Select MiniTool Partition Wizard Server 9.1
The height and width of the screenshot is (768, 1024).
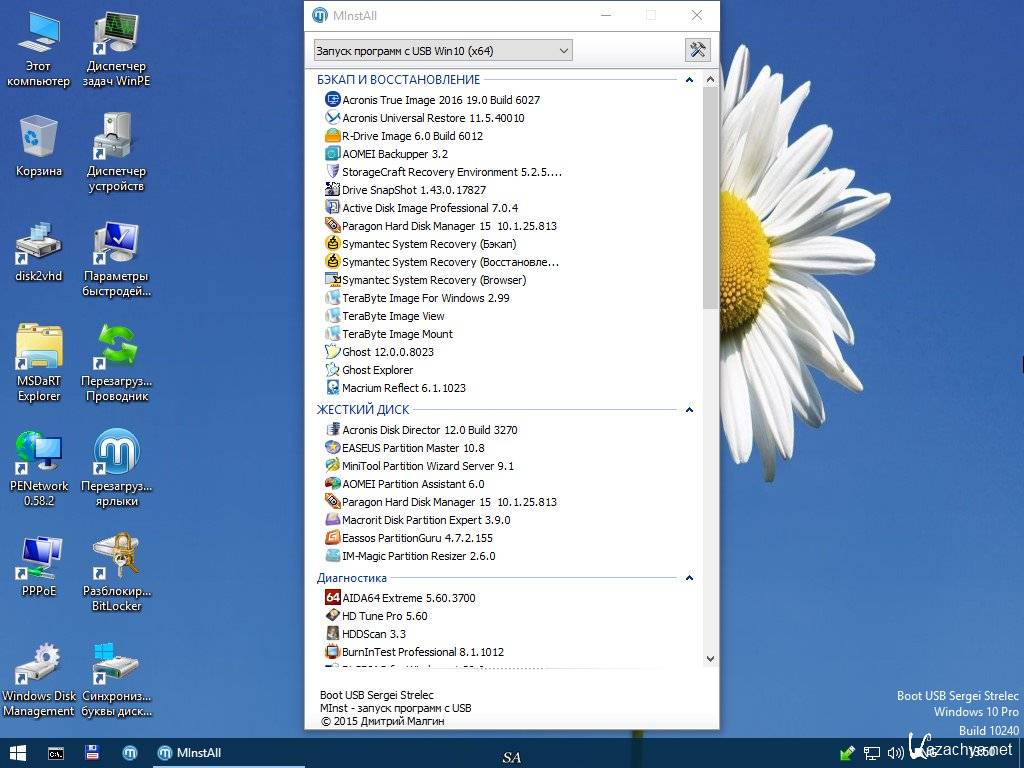point(427,466)
